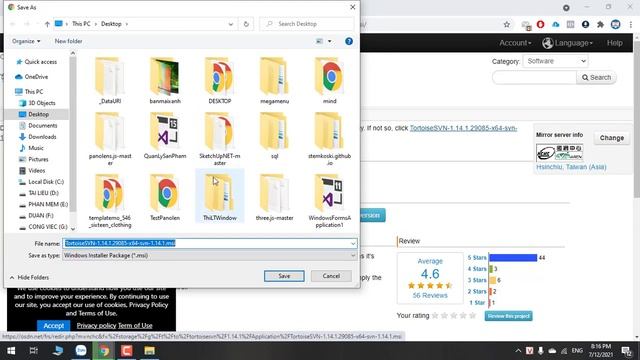Open Help on website header
Image resolution: width=640 pixels, height=360 pixels.
coord(614,43)
